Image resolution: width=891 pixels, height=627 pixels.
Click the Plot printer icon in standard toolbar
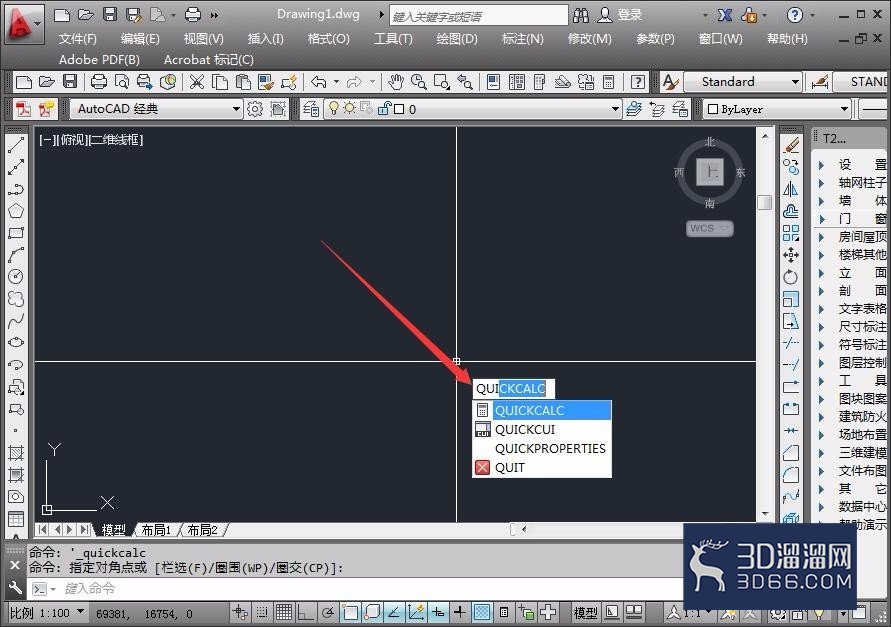(x=99, y=82)
